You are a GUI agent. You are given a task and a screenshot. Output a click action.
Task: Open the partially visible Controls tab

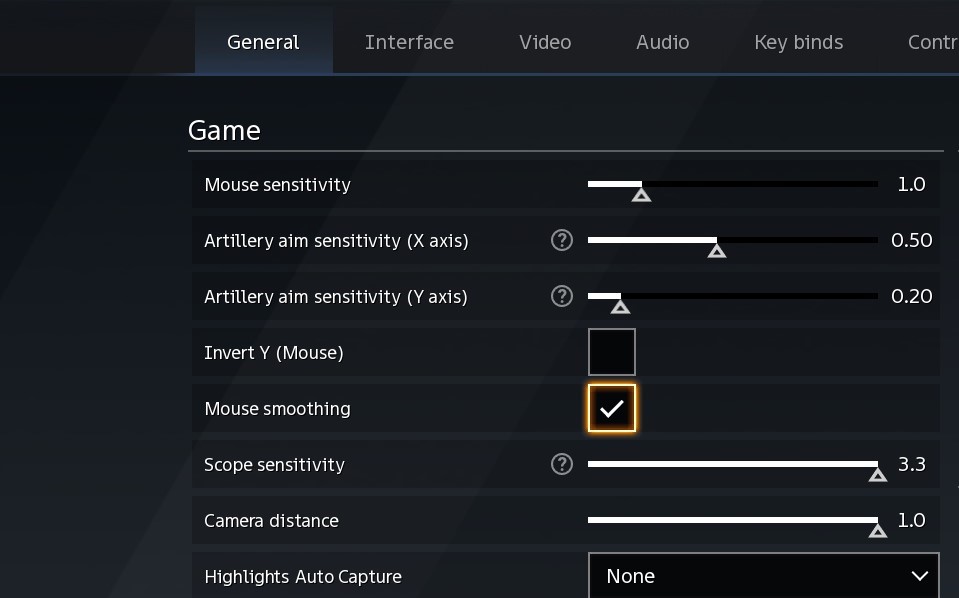click(x=933, y=42)
